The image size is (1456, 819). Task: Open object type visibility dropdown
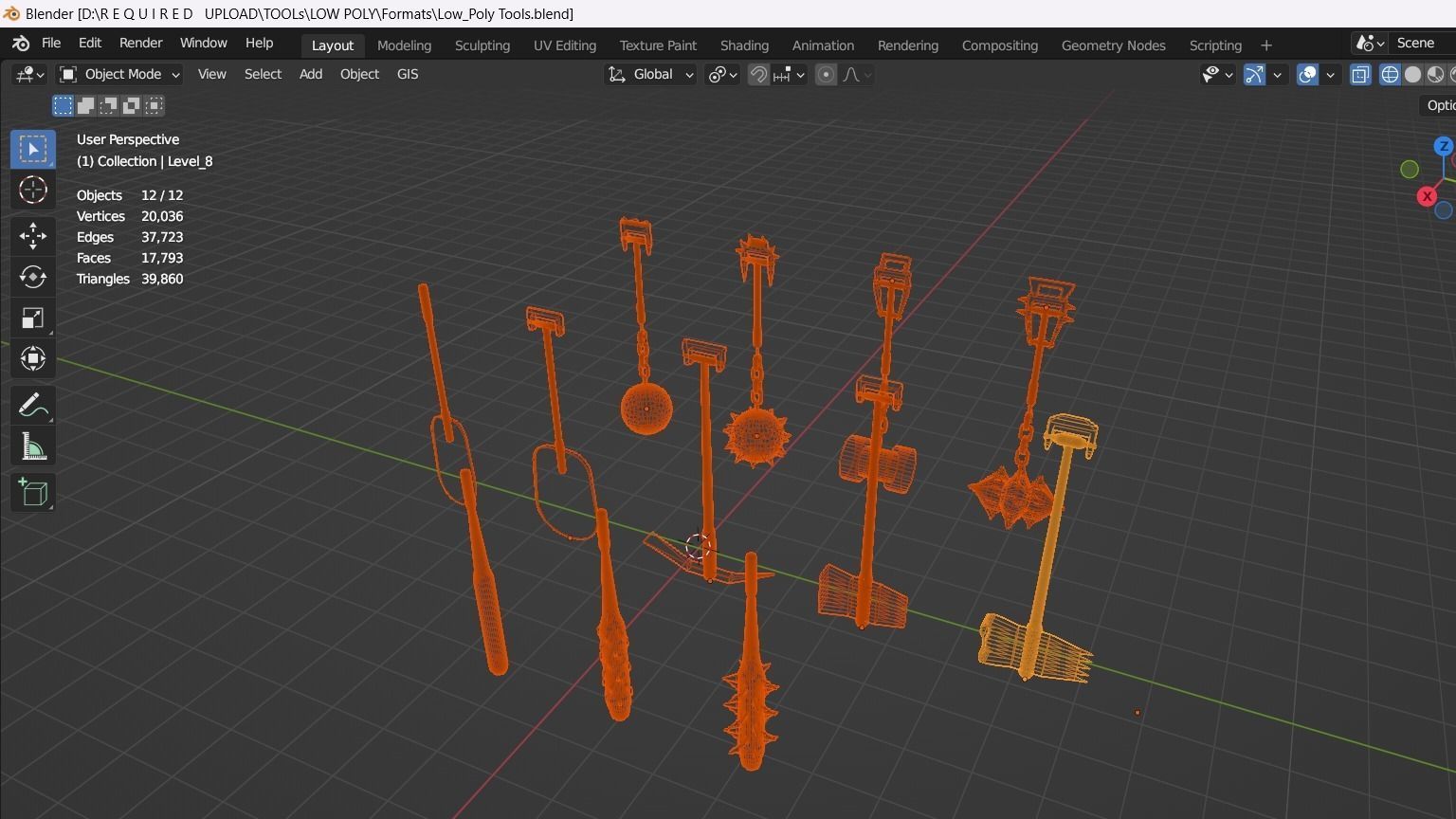click(x=1217, y=75)
